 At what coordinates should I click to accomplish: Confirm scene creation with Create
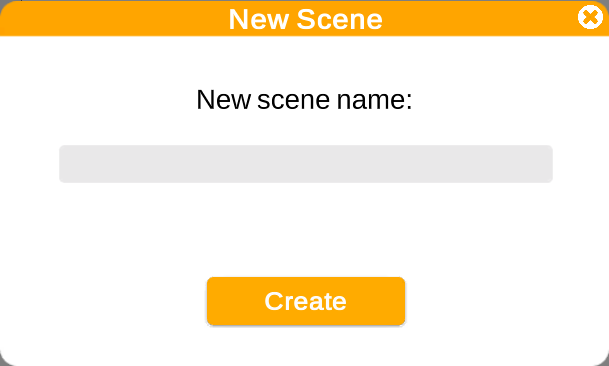[x=306, y=301]
